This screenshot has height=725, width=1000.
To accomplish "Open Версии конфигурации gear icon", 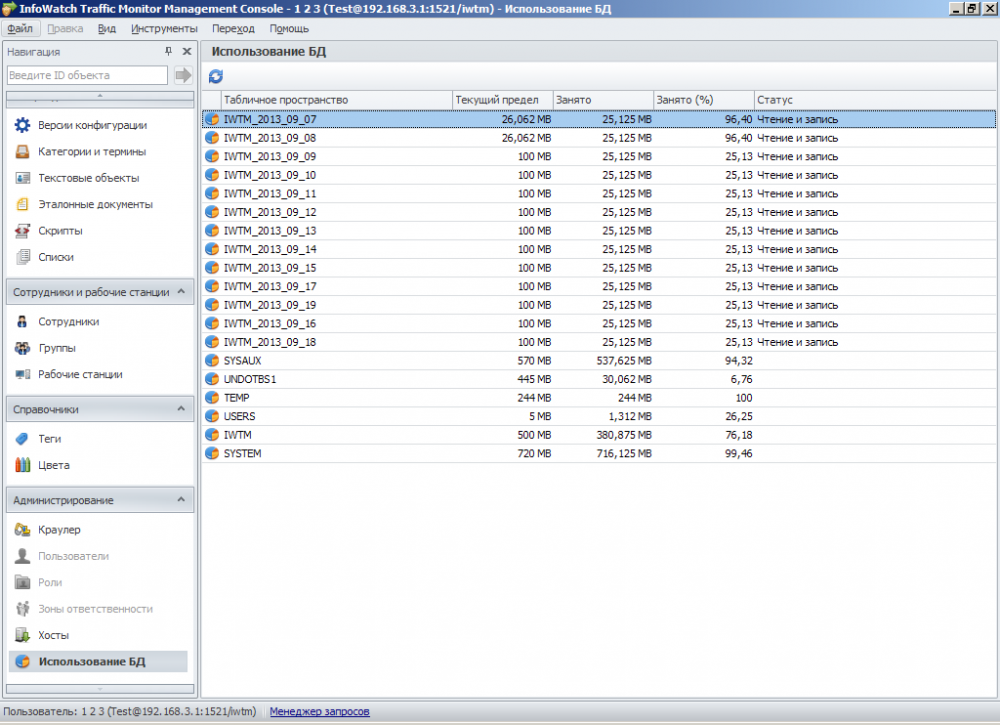I will (x=22, y=125).
